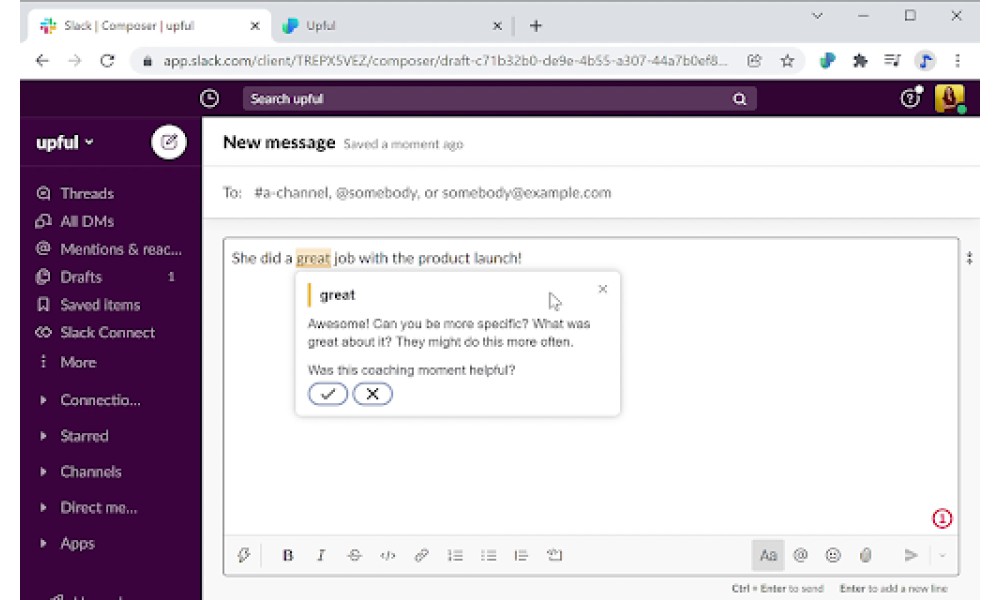The image size is (1000, 600).
Task: Mark coaching moment helpful with checkmark
Action: [x=328, y=394]
